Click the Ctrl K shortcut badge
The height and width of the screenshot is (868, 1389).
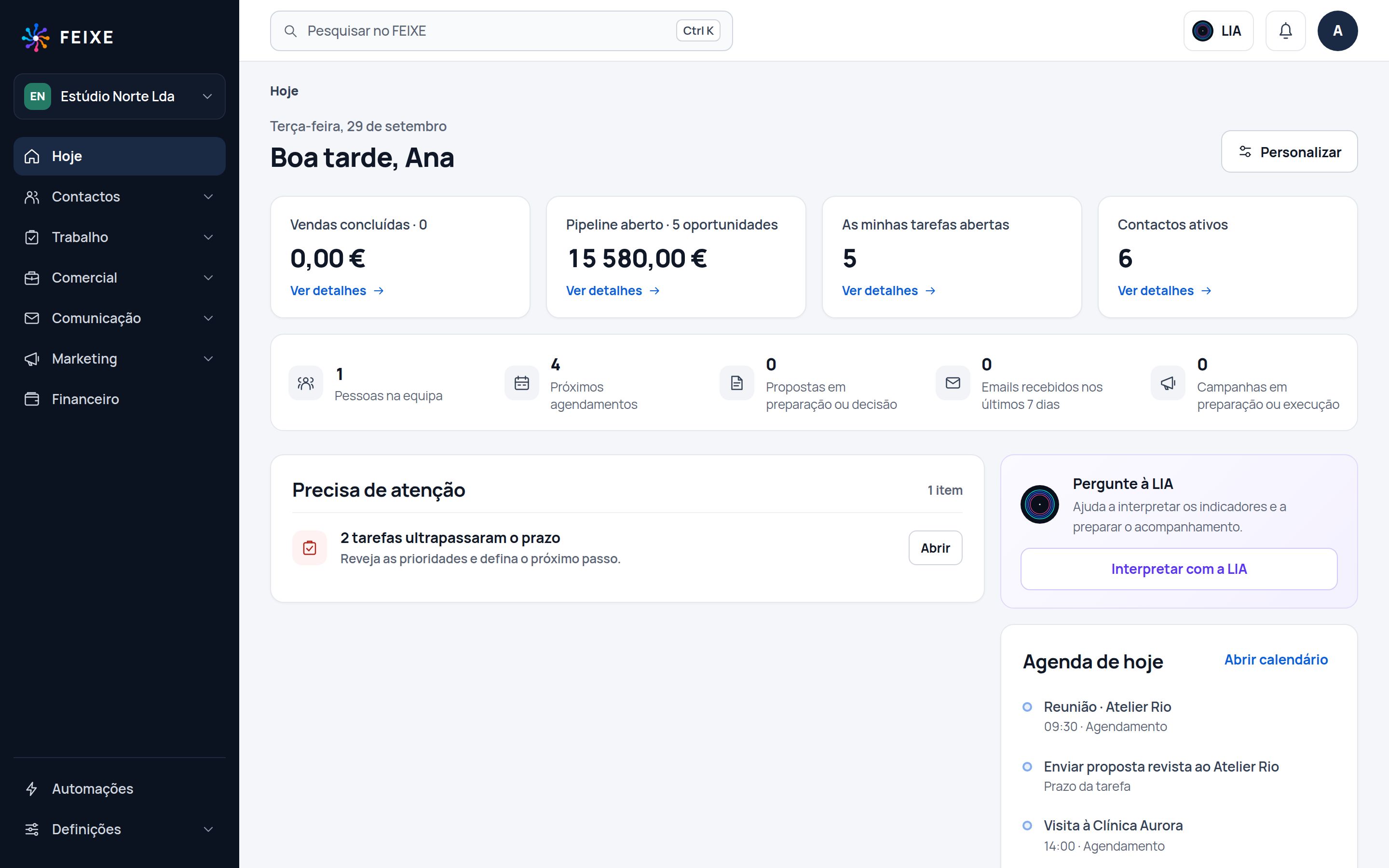697,31
